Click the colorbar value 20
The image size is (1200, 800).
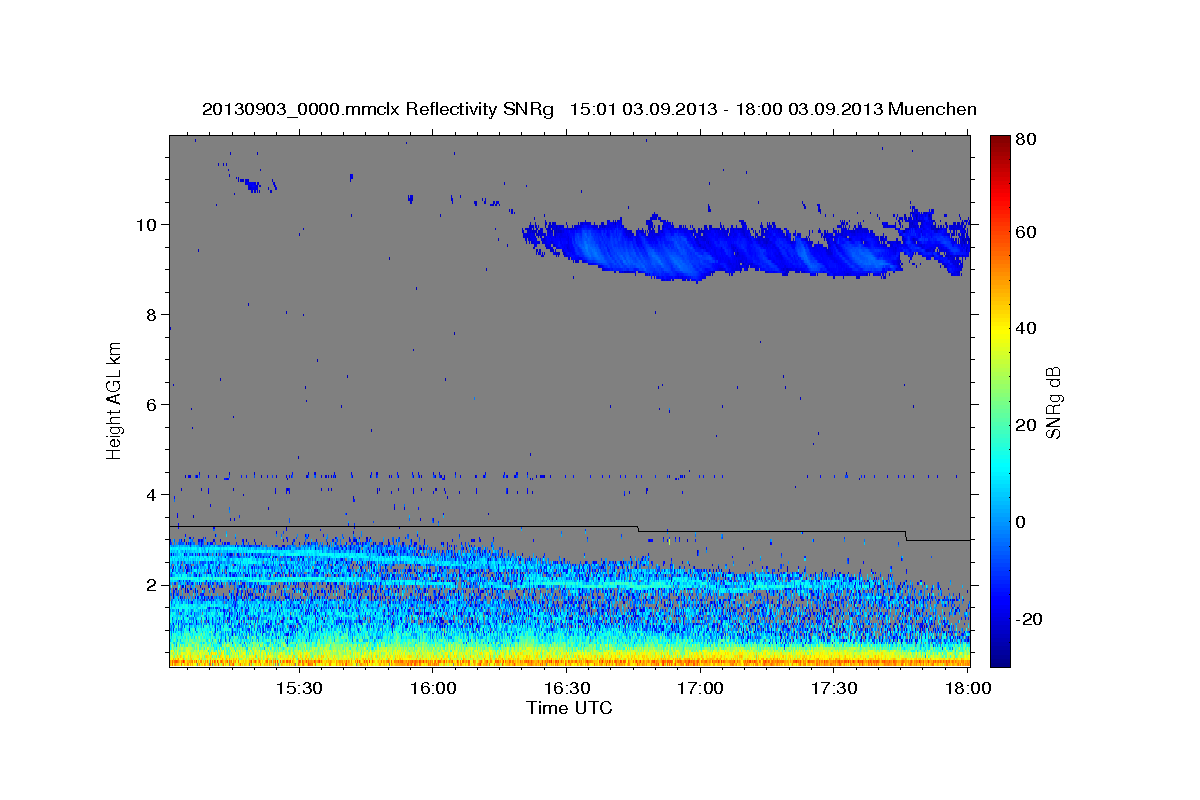(x=1024, y=425)
